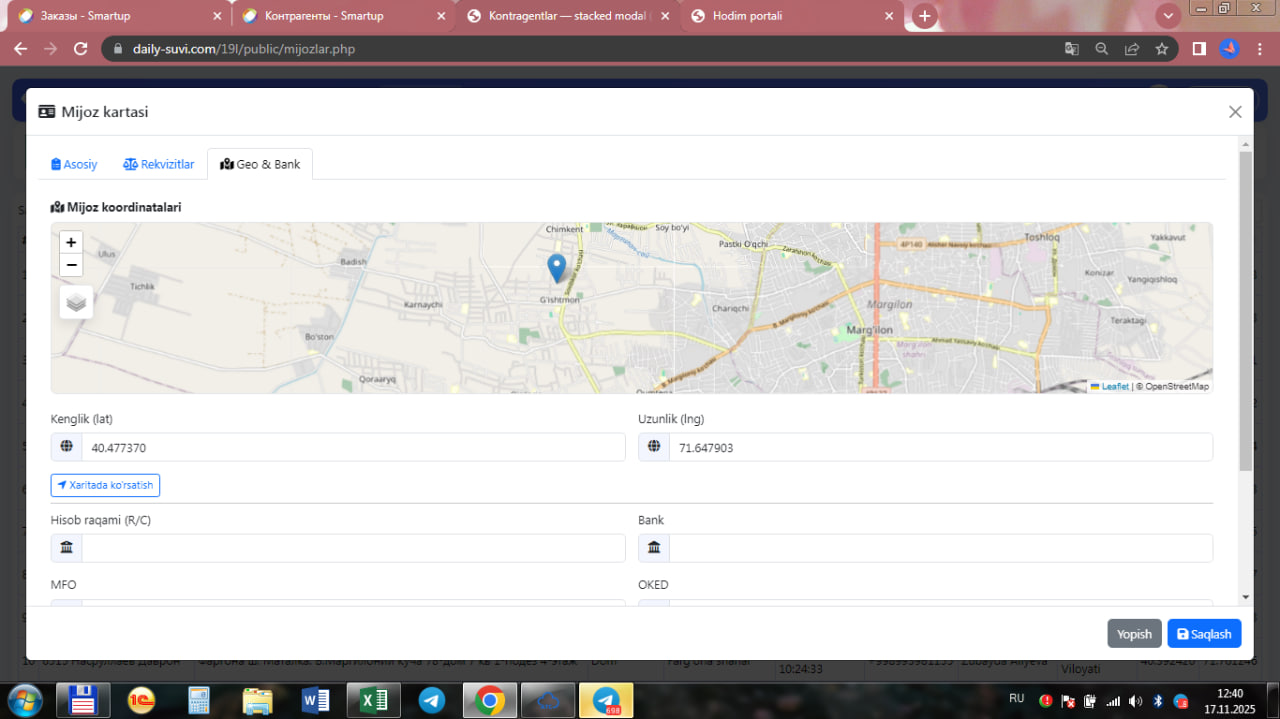Focus the Hisob raqami (R/C) field
This screenshot has height=719, width=1280.
pyautogui.click(x=353, y=548)
